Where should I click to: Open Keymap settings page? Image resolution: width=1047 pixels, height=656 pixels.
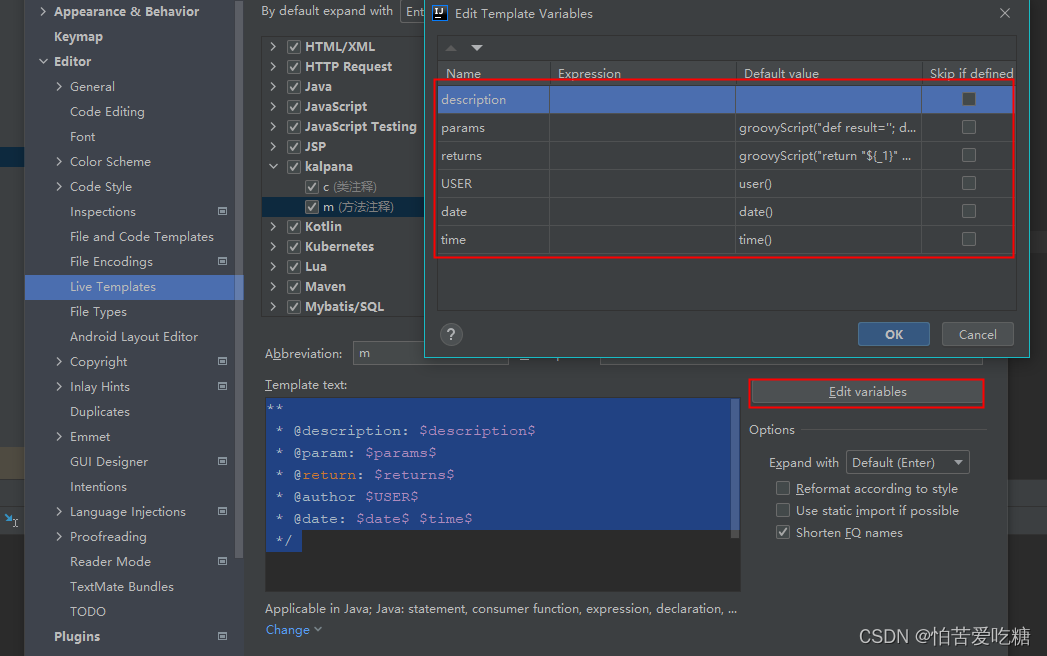[x=78, y=37]
